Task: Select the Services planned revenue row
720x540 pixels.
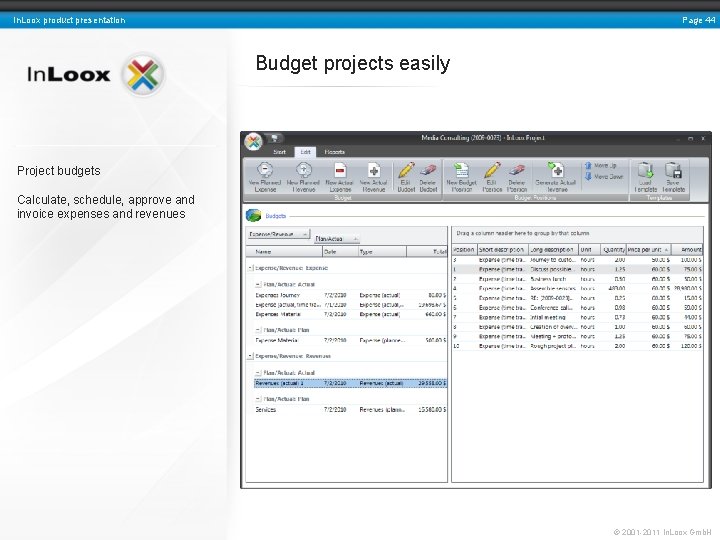Action: coord(350,410)
